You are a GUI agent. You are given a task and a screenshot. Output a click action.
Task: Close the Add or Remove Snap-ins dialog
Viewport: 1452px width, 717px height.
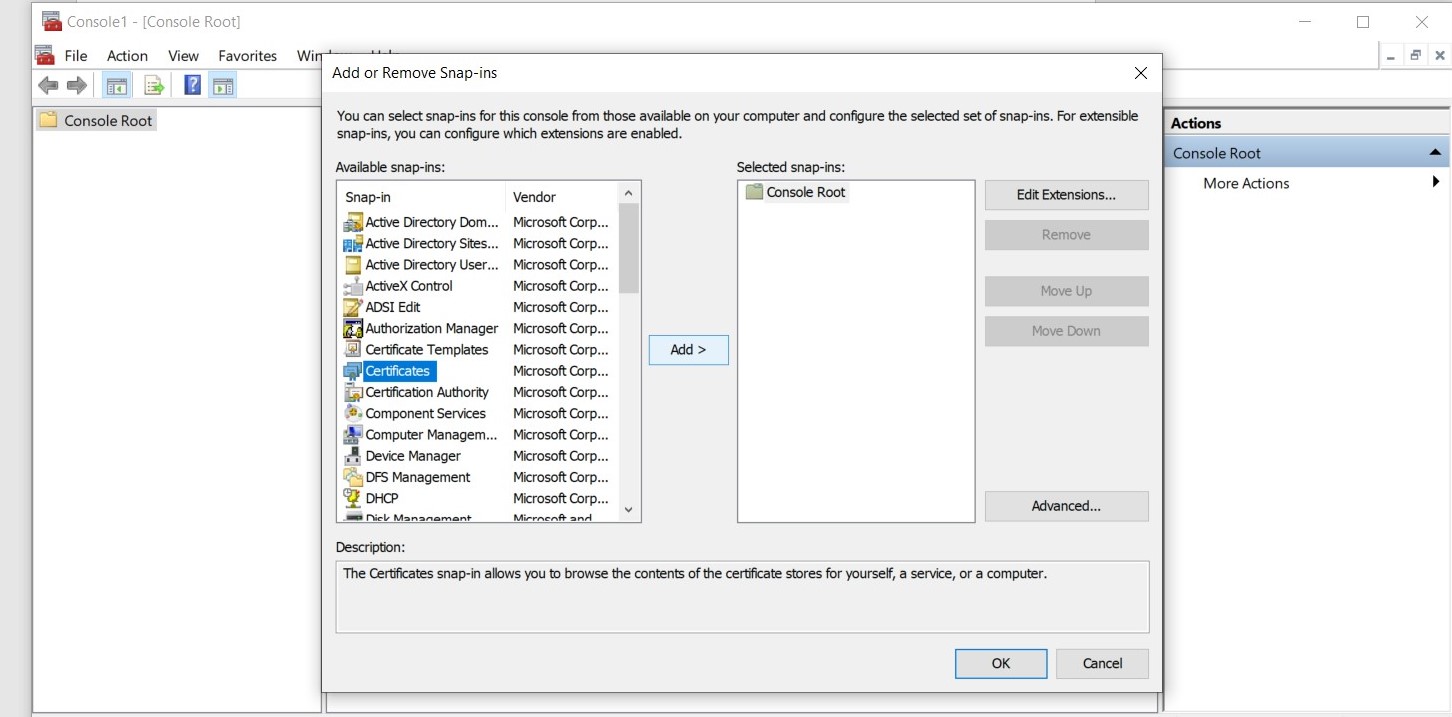[1140, 73]
